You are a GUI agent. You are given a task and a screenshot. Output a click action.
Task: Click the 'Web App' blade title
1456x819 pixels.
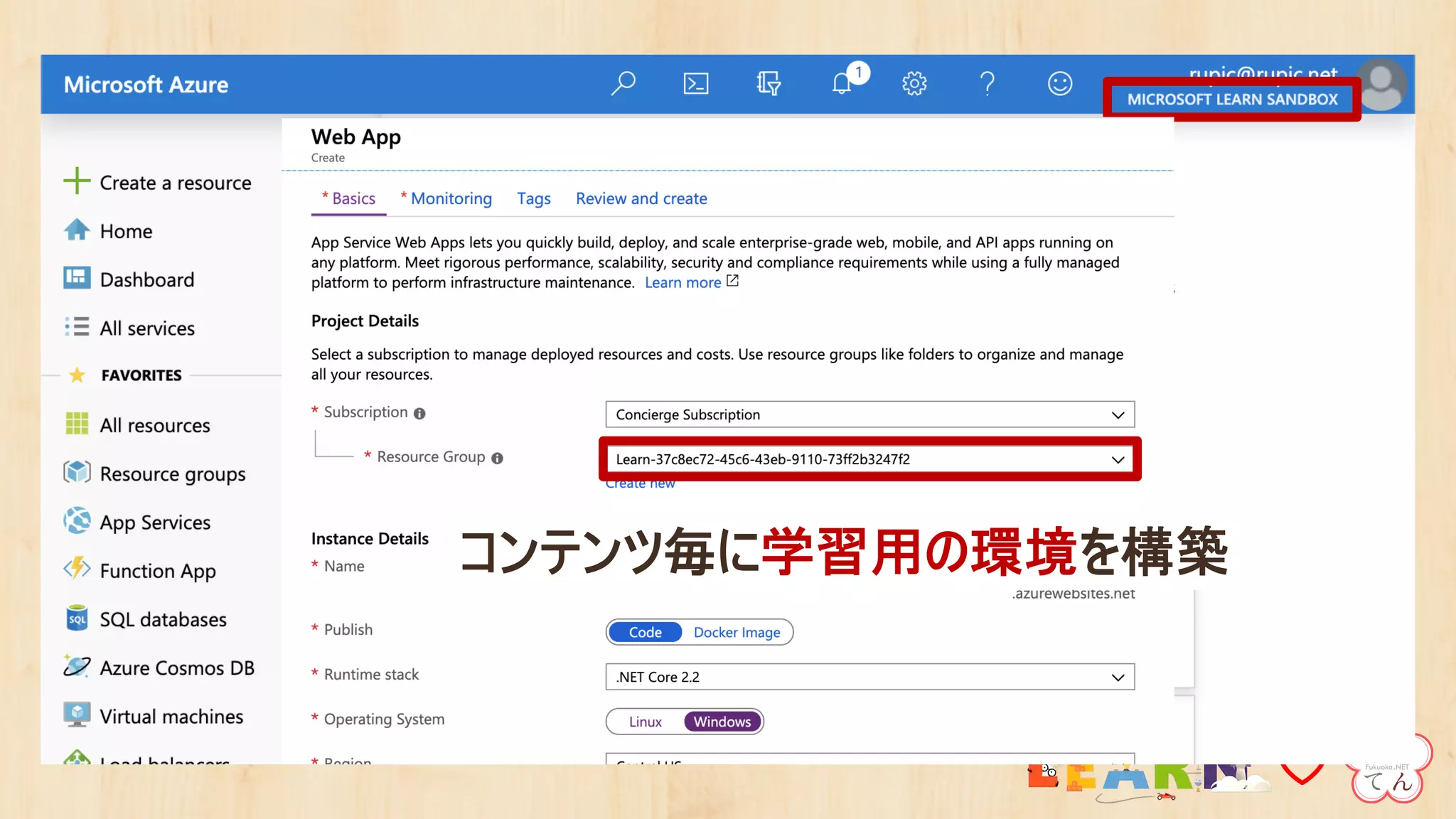tap(355, 136)
